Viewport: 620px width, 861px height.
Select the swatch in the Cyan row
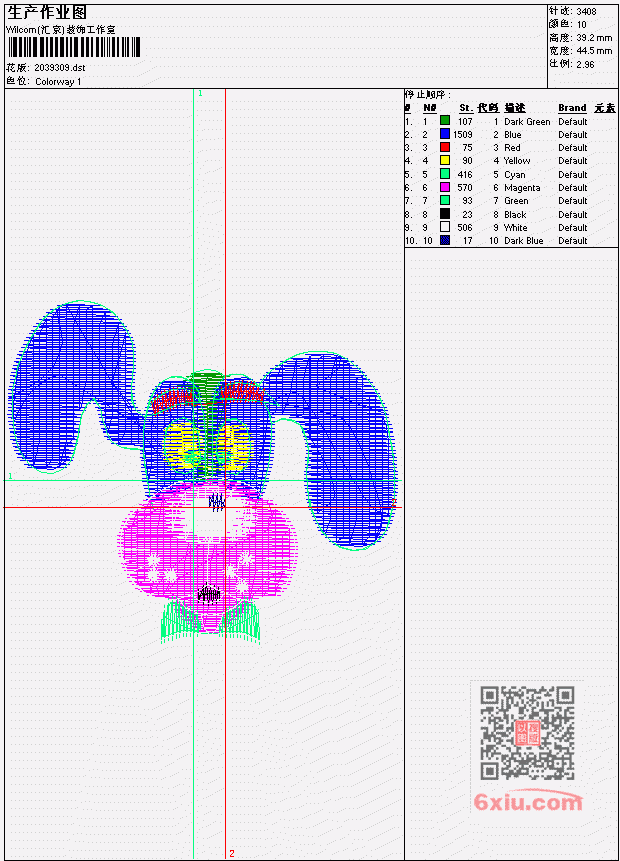coord(445,174)
